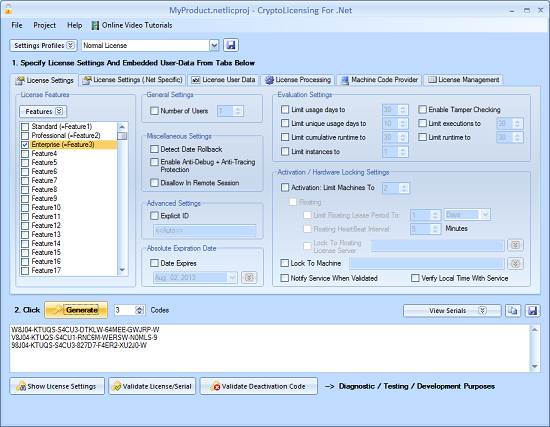Open Online Video Tutorials link

click(x=132, y=25)
